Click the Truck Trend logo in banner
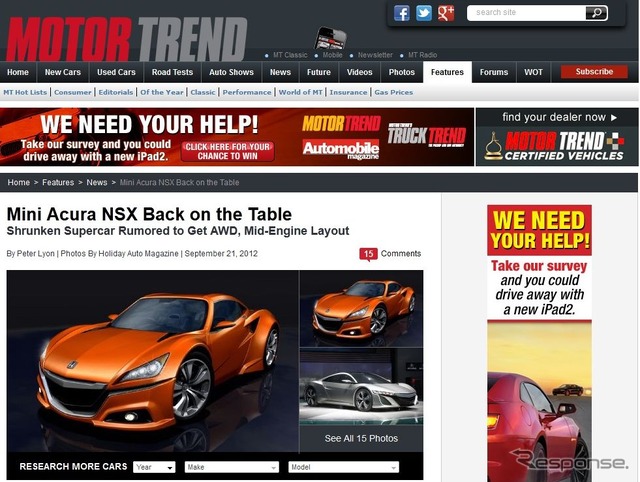This screenshot has height=482, width=640. coord(426,136)
